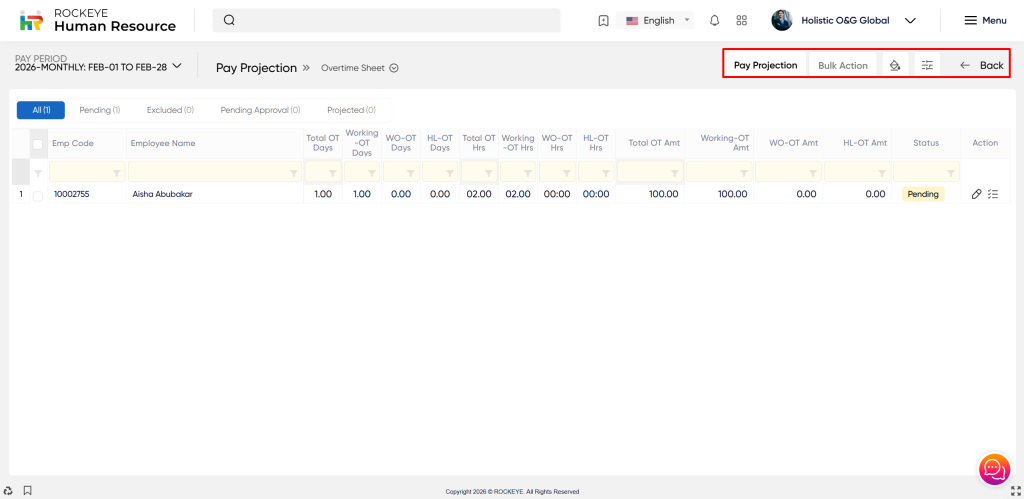Click the Bulk Action button
The width and height of the screenshot is (1024, 499).
click(842, 65)
